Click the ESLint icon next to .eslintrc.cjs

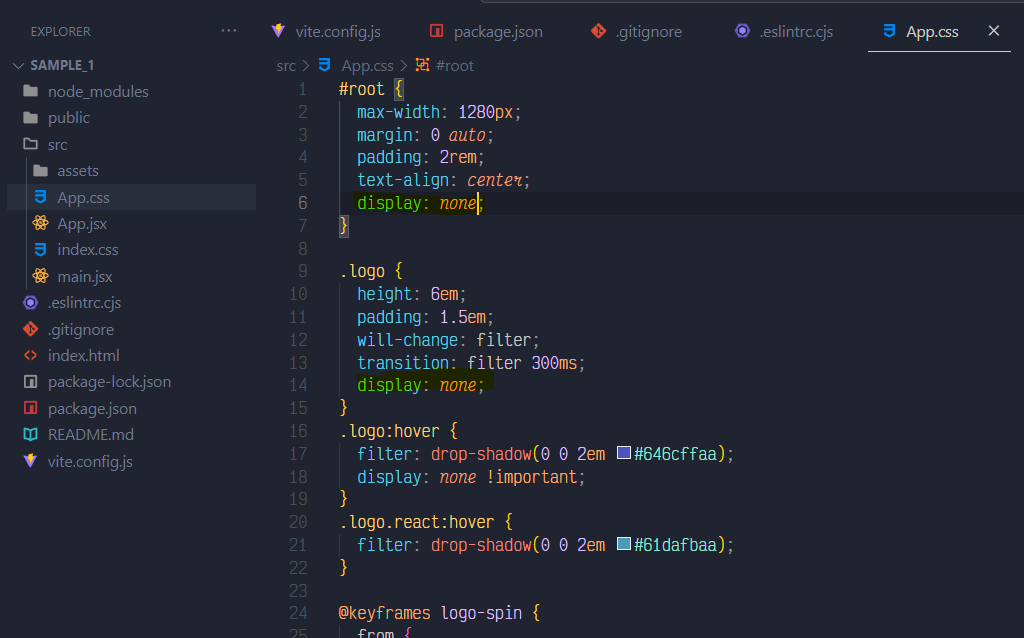(x=30, y=302)
